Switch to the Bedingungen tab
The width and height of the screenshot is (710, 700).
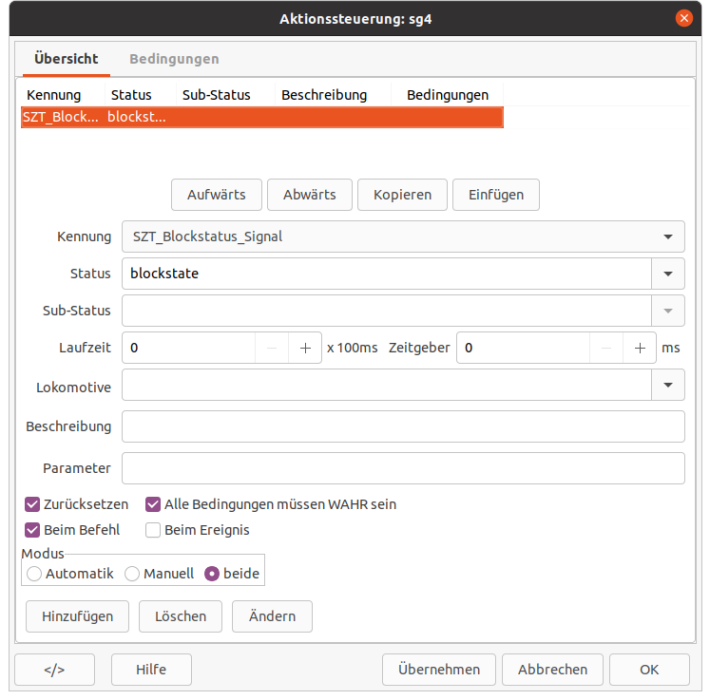point(174,59)
